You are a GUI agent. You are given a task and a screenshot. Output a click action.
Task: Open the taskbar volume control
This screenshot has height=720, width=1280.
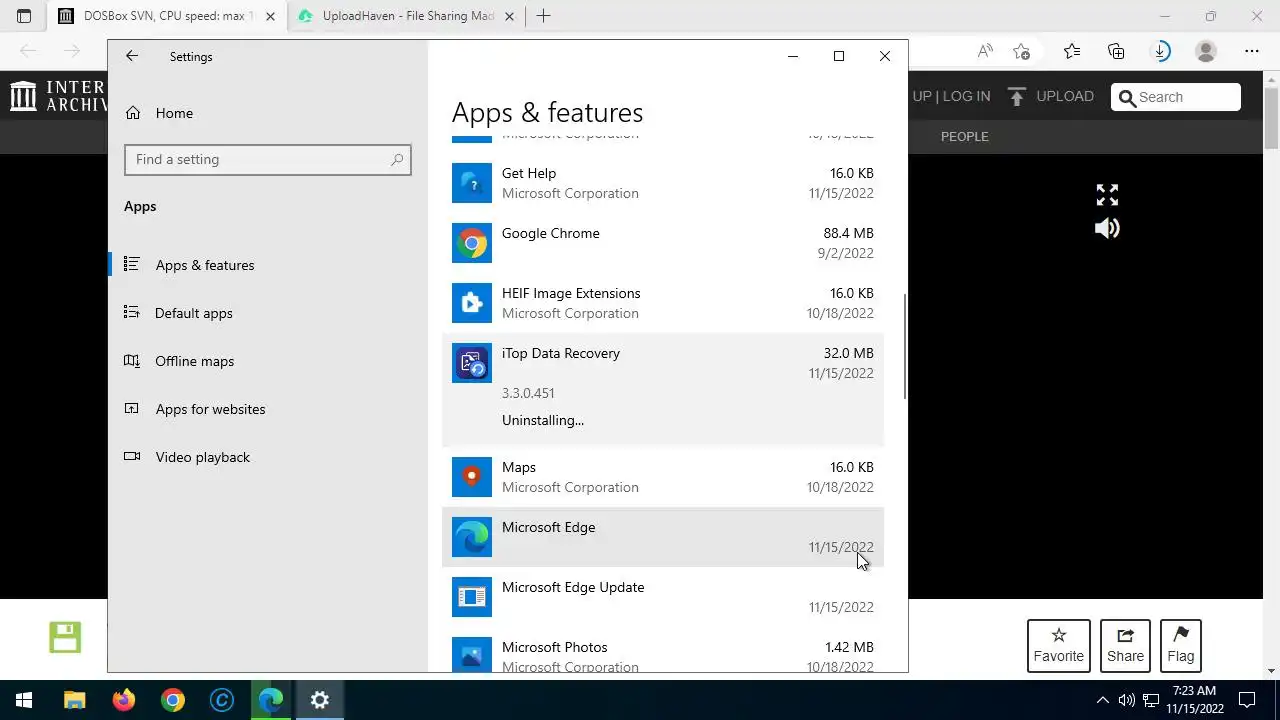tap(1127, 700)
